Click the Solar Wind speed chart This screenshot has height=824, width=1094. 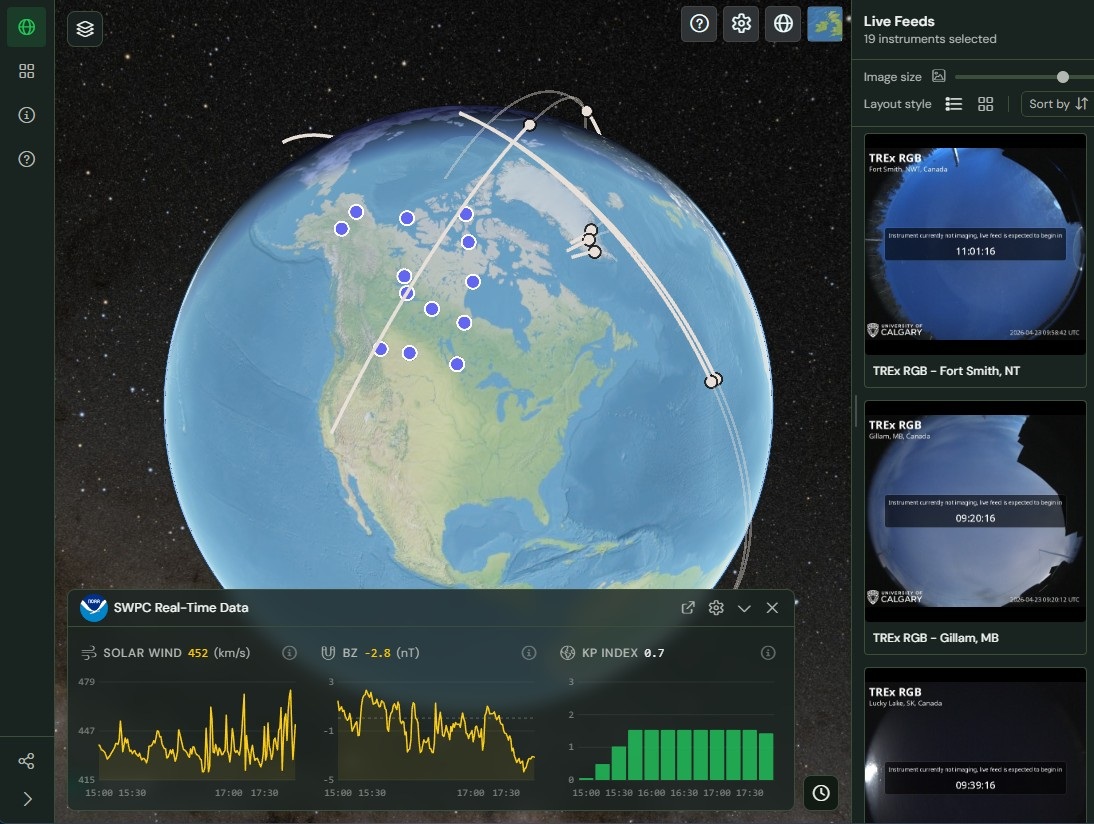pos(197,731)
